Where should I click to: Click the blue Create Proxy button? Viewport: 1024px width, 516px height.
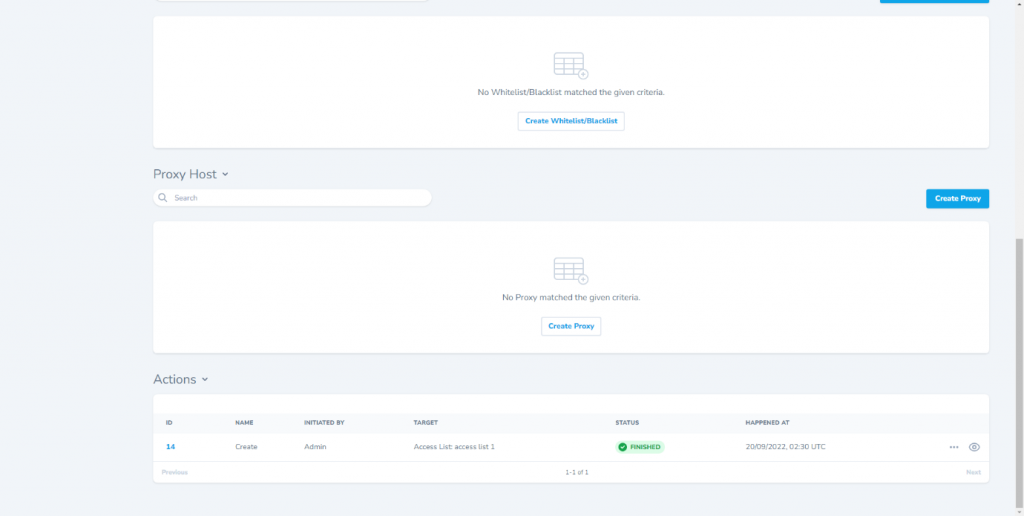coord(957,198)
